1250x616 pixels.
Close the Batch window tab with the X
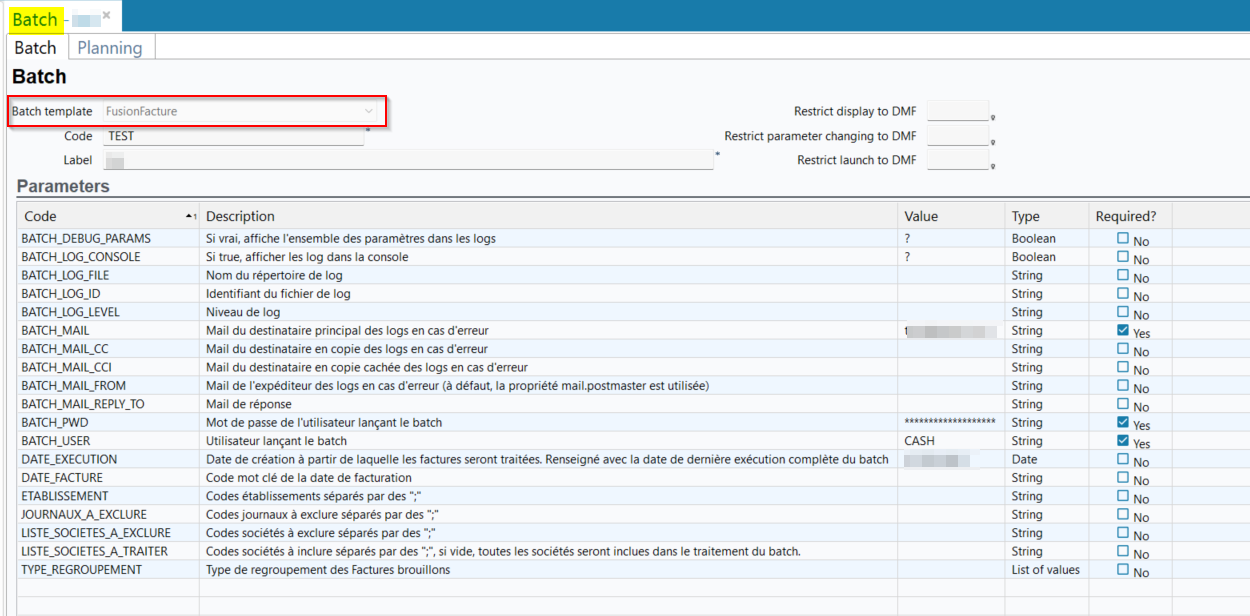tap(106, 15)
